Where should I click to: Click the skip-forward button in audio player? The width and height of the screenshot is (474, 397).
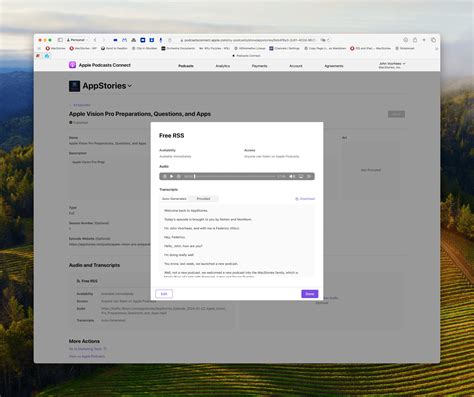click(x=179, y=176)
